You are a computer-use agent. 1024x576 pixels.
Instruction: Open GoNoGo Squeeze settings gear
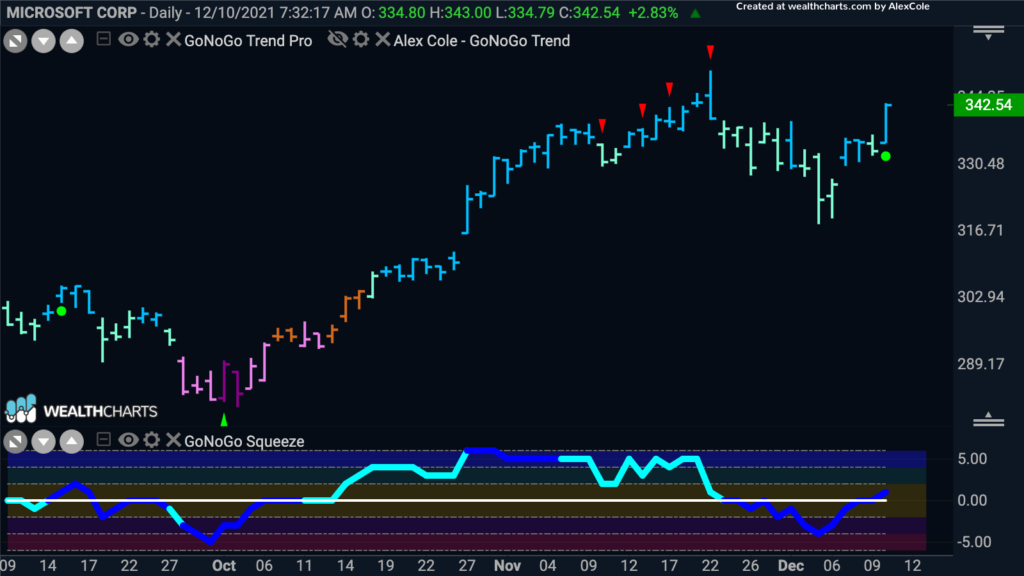[152, 440]
